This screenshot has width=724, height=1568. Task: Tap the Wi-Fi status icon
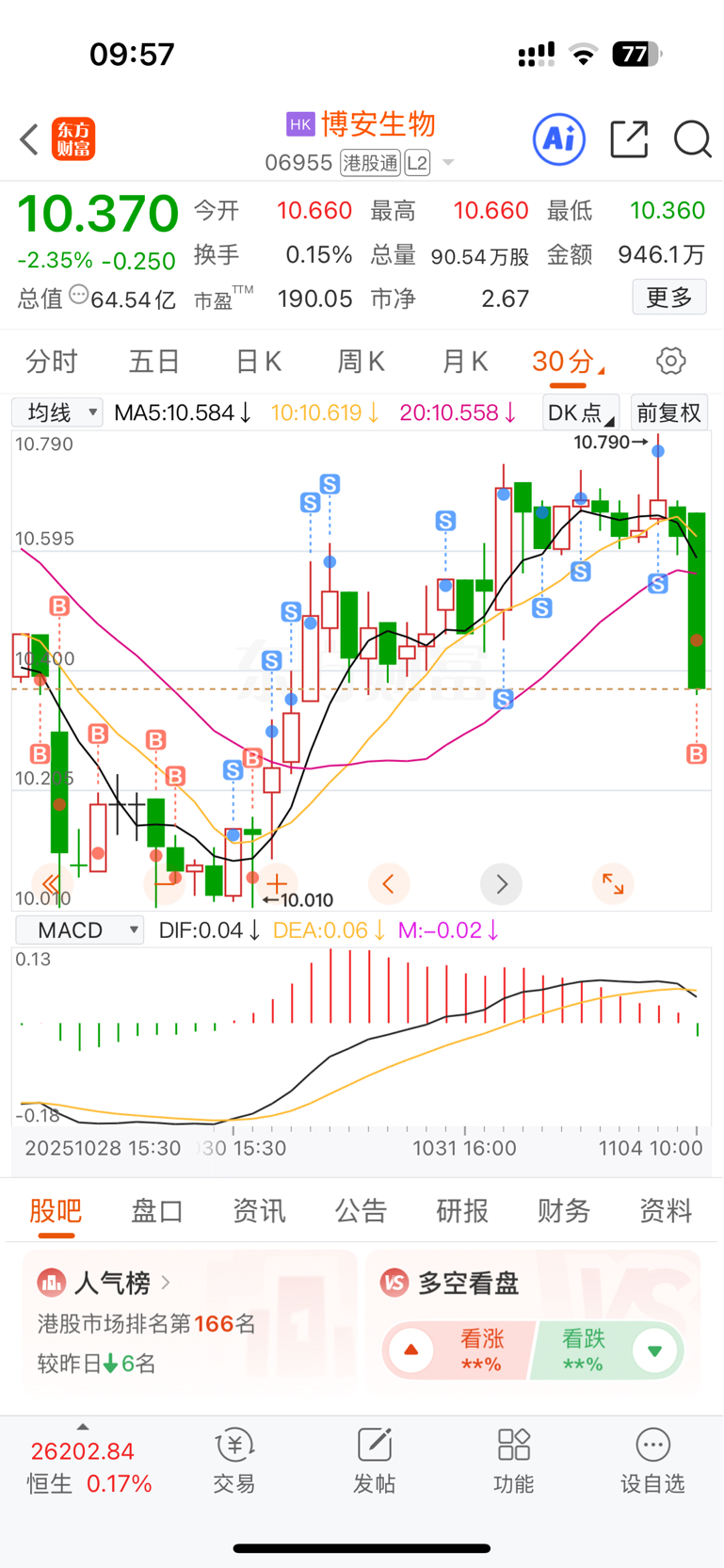(x=584, y=55)
